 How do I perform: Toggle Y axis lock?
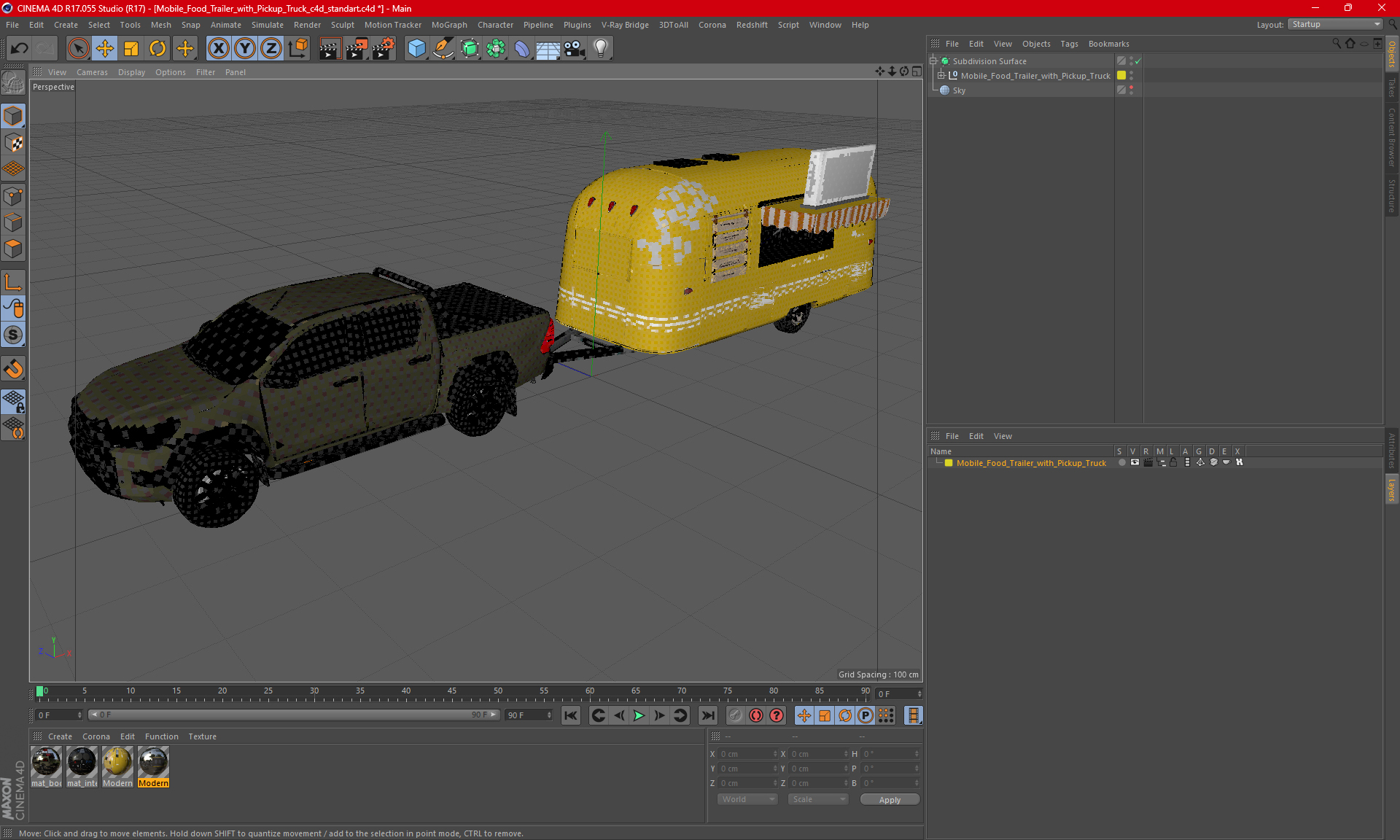pos(245,49)
